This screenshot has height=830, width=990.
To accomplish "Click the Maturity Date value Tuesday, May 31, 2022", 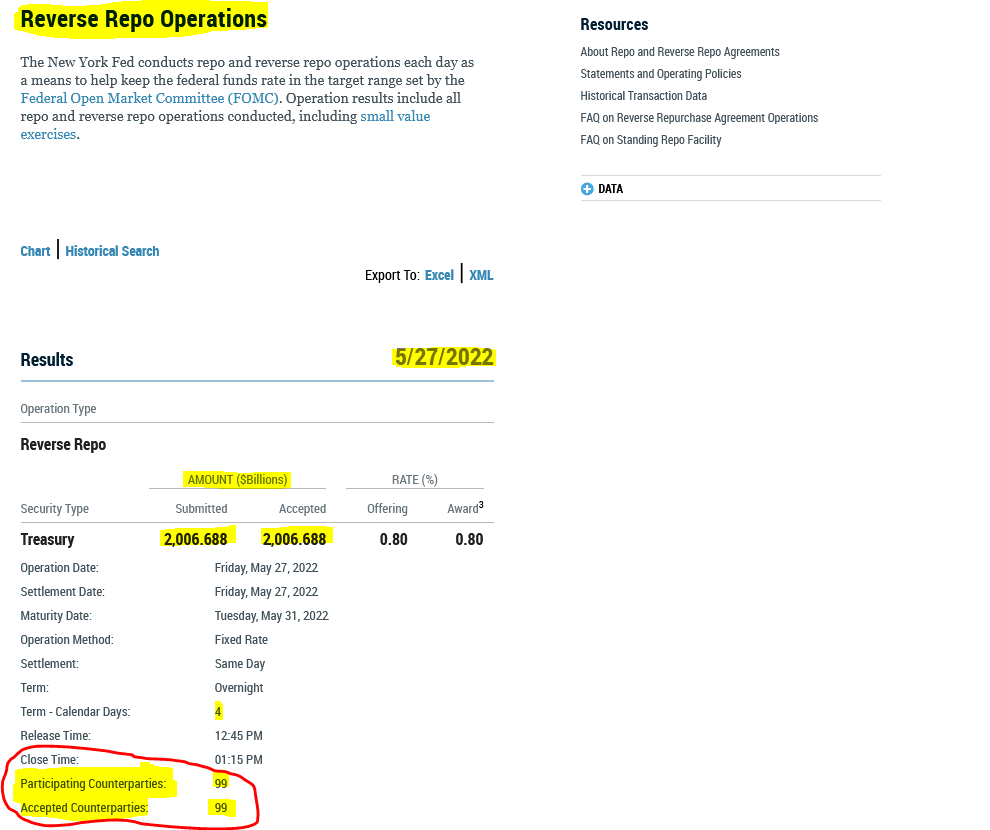I will point(271,616).
